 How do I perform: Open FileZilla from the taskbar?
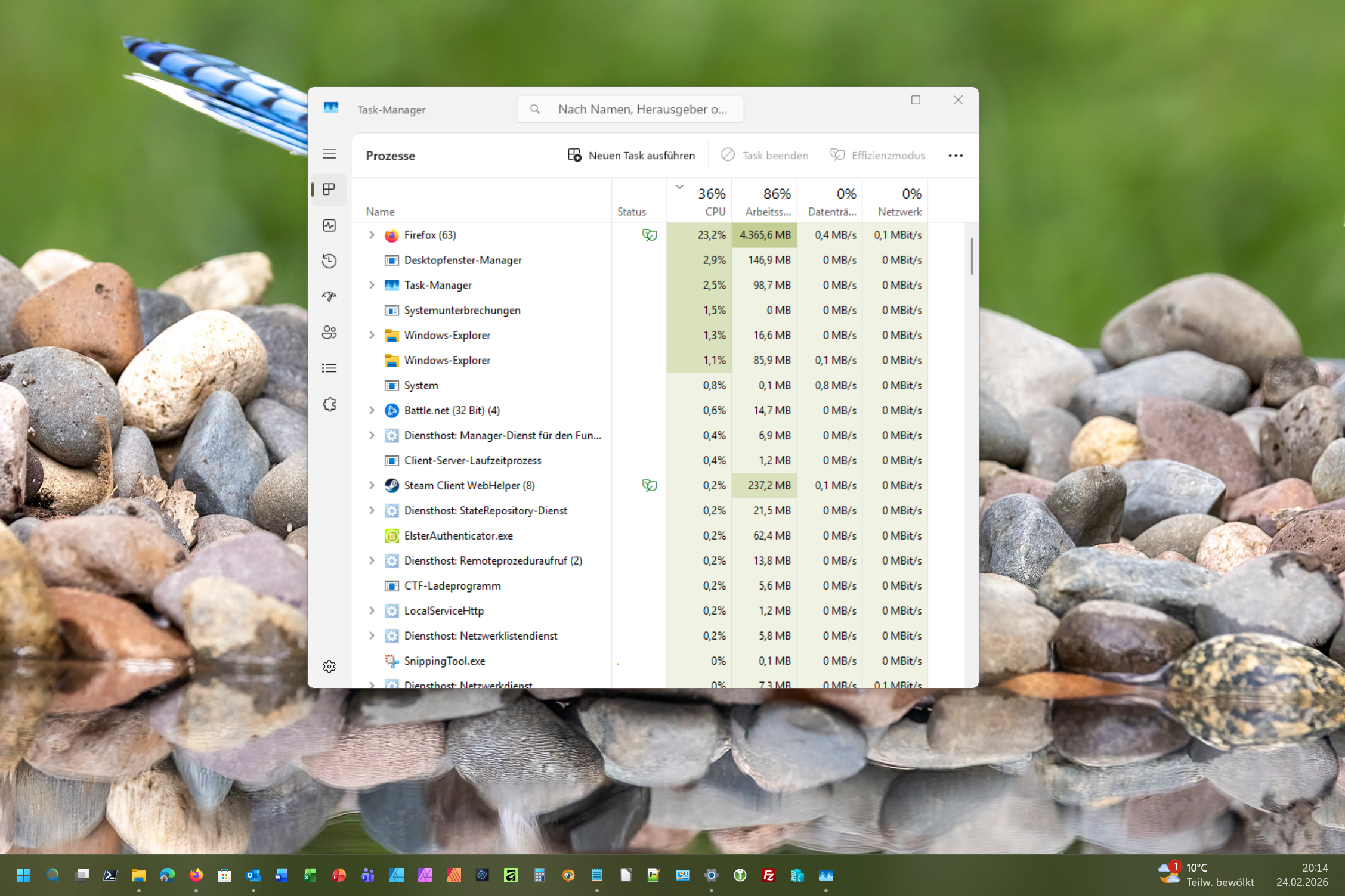pyautogui.click(x=769, y=875)
